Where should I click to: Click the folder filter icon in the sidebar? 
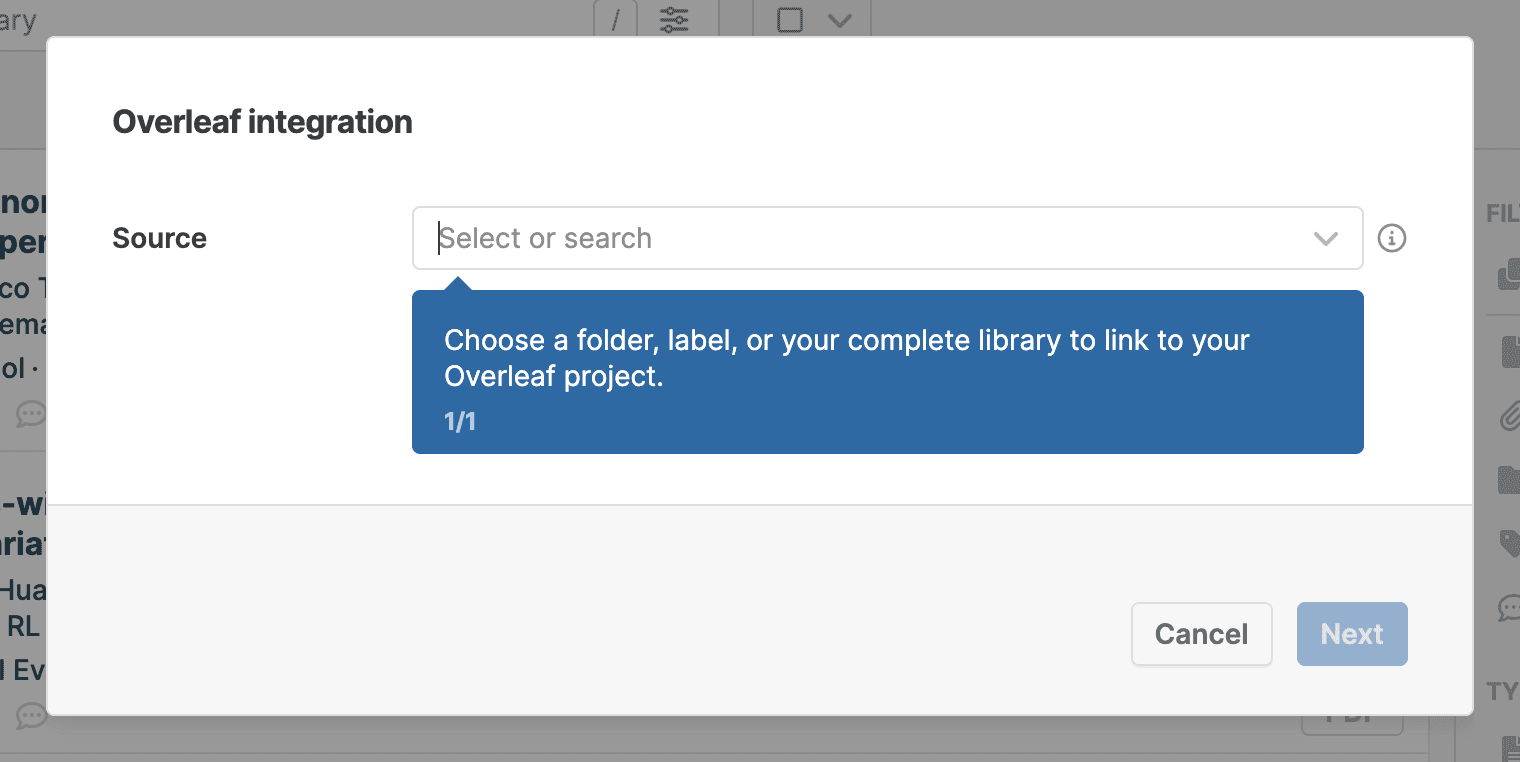(1510, 479)
